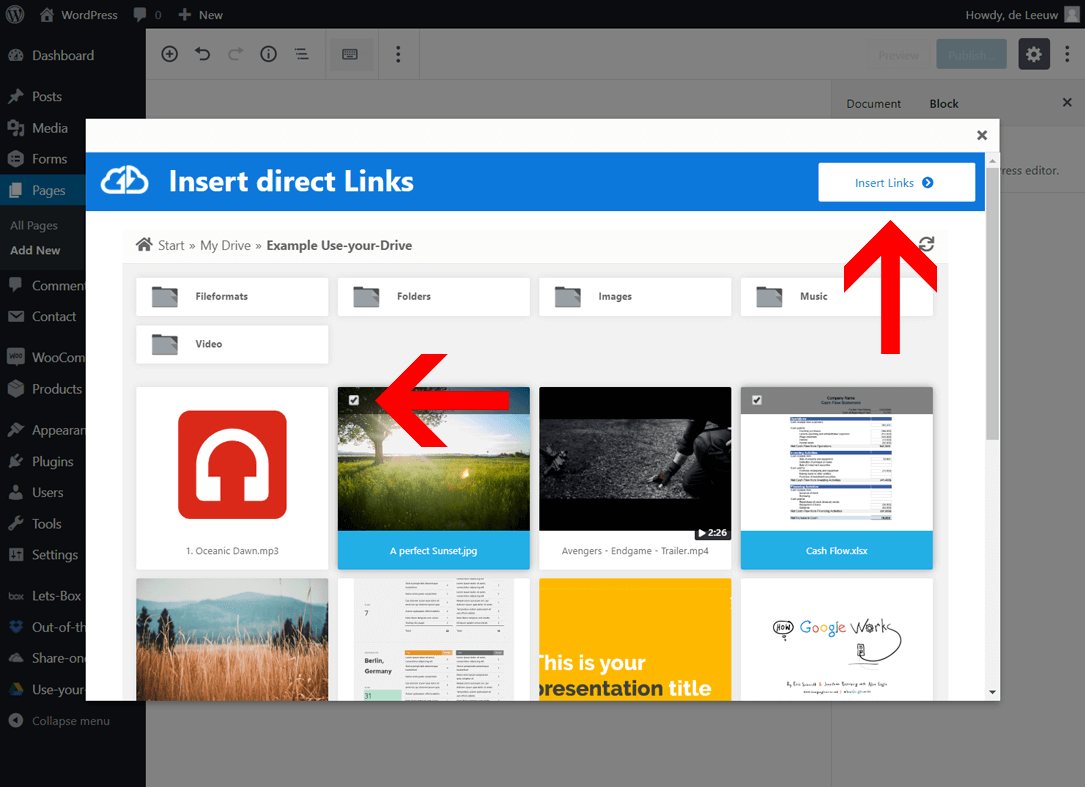
Task: Go to Dashboard in sidebar
Action: 51,55
